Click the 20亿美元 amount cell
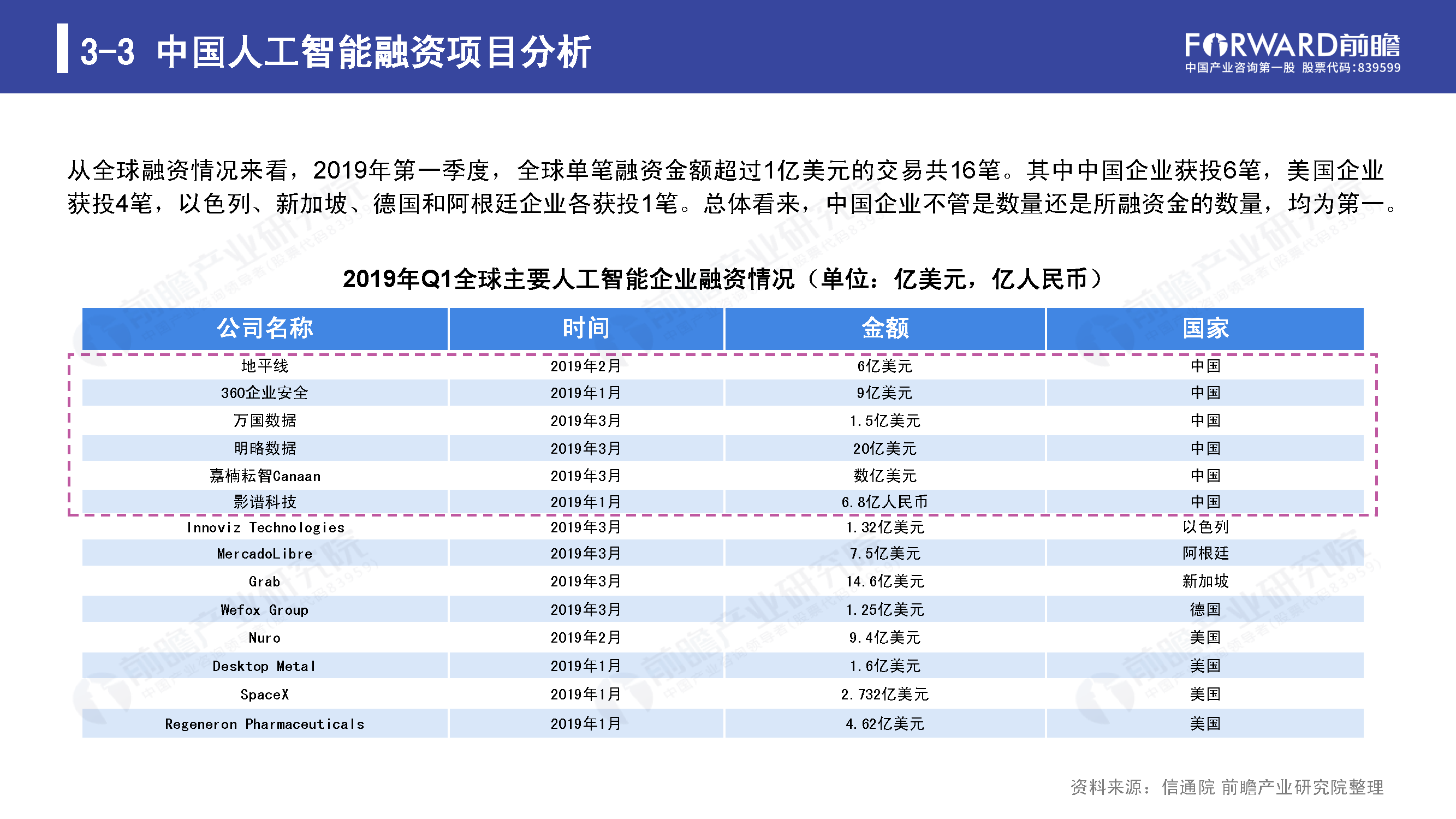Screen dimensions: 1456x819 (x=884, y=448)
